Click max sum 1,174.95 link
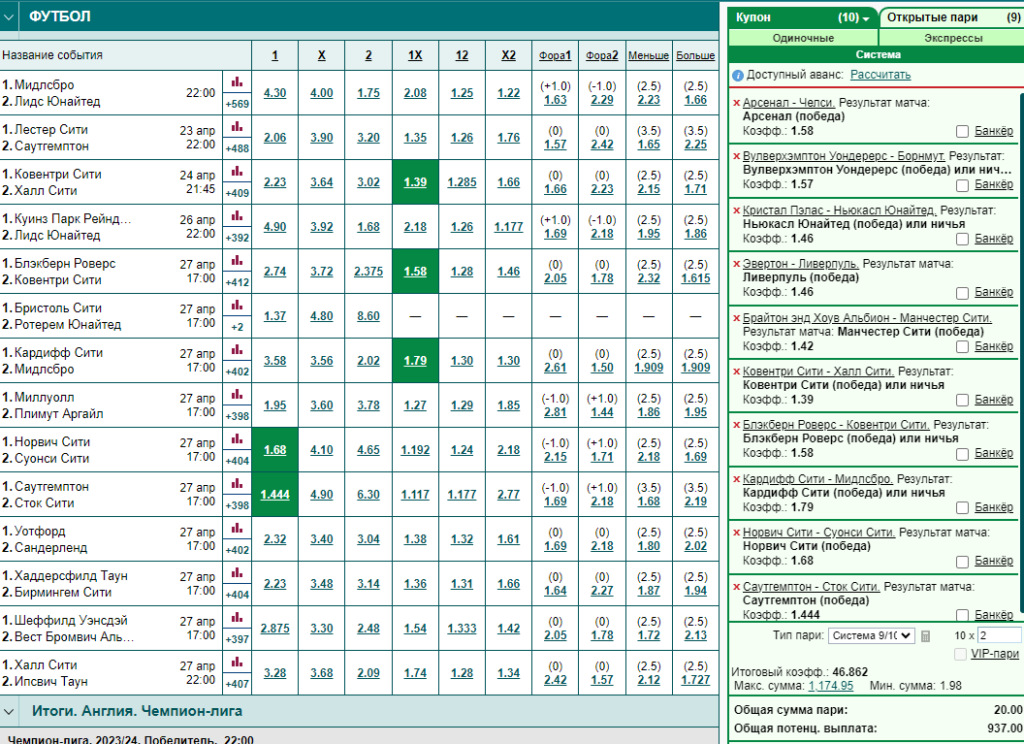The image size is (1024, 744). click(x=831, y=686)
